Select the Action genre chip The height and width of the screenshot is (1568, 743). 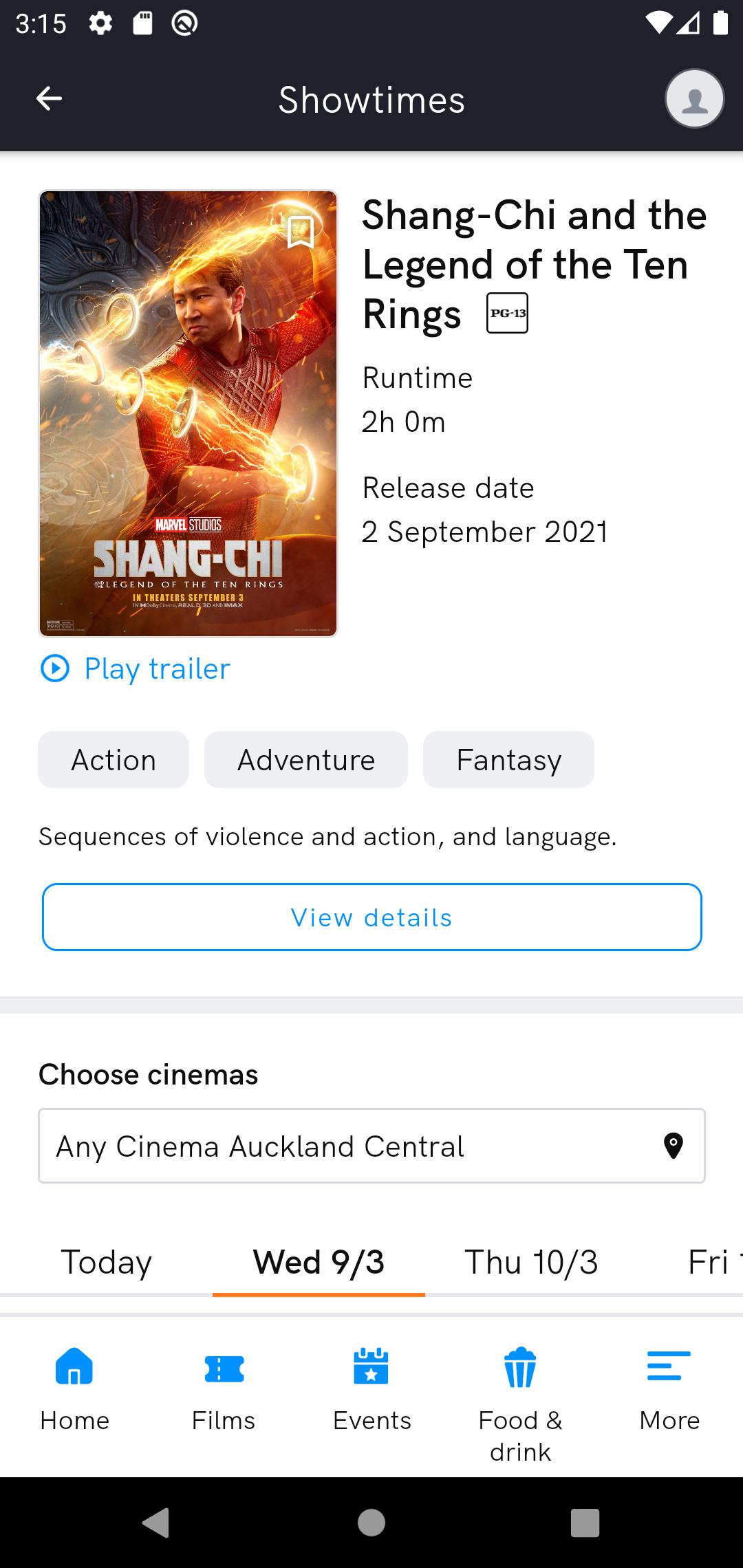pos(114,760)
